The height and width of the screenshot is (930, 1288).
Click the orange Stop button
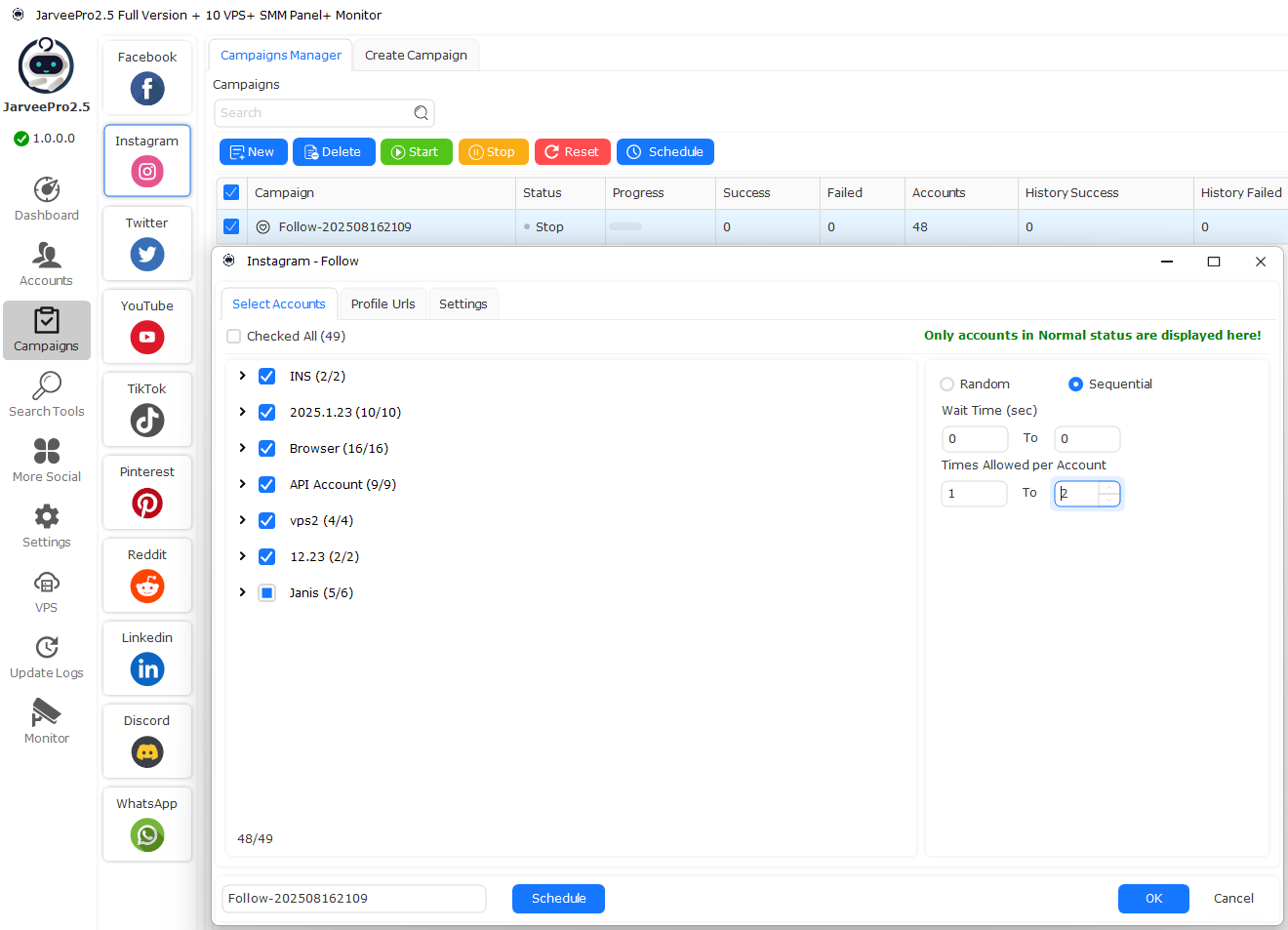tap(494, 152)
